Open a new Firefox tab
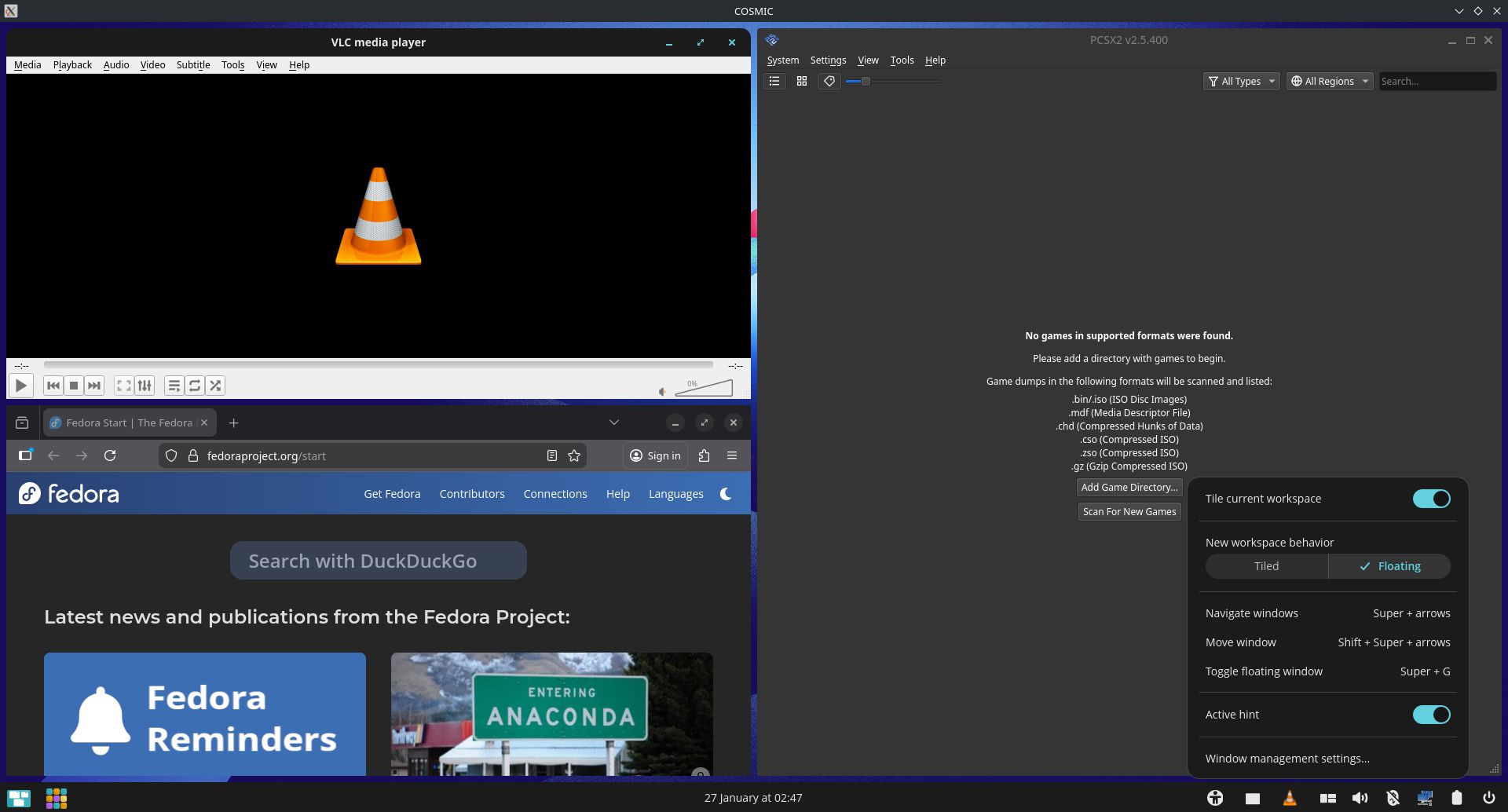Viewport: 1508px width, 812px height. point(233,422)
